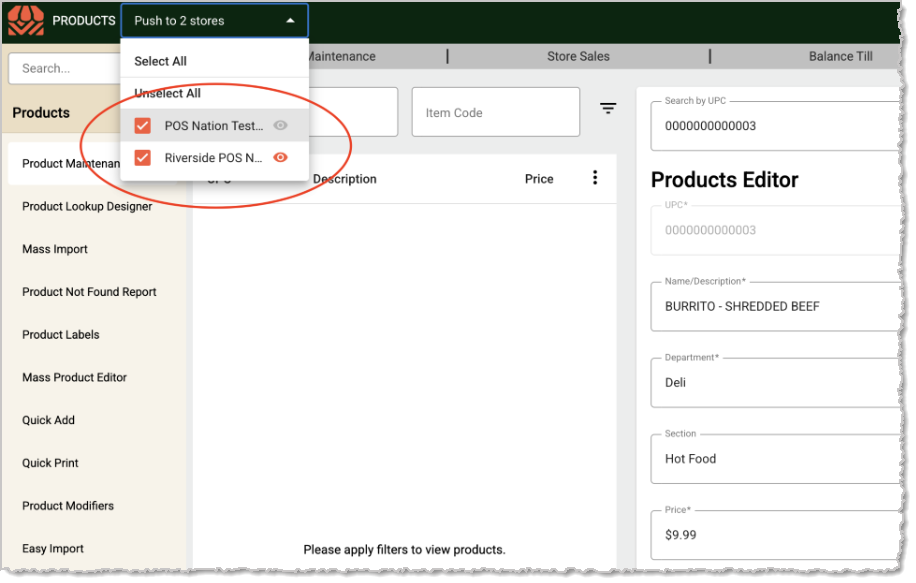
Task: Open the Department field showing Deli
Action: click(x=775, y=383)
